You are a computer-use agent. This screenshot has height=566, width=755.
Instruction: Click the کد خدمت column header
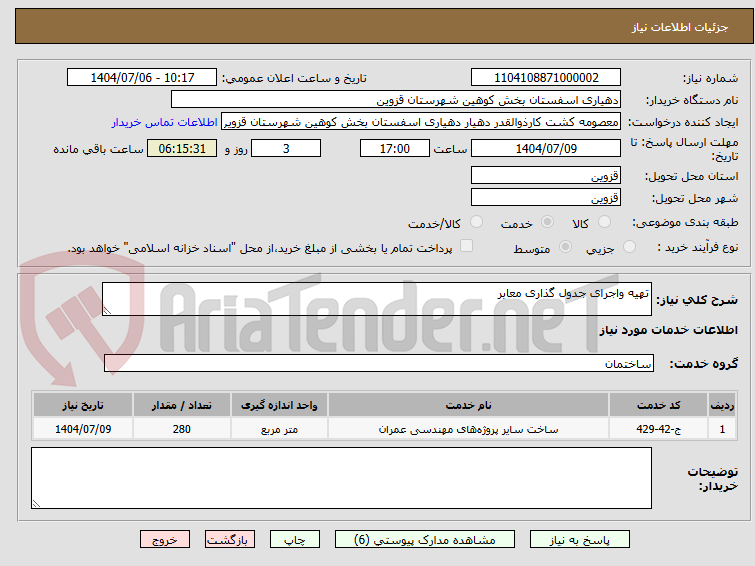pos(659,405)
